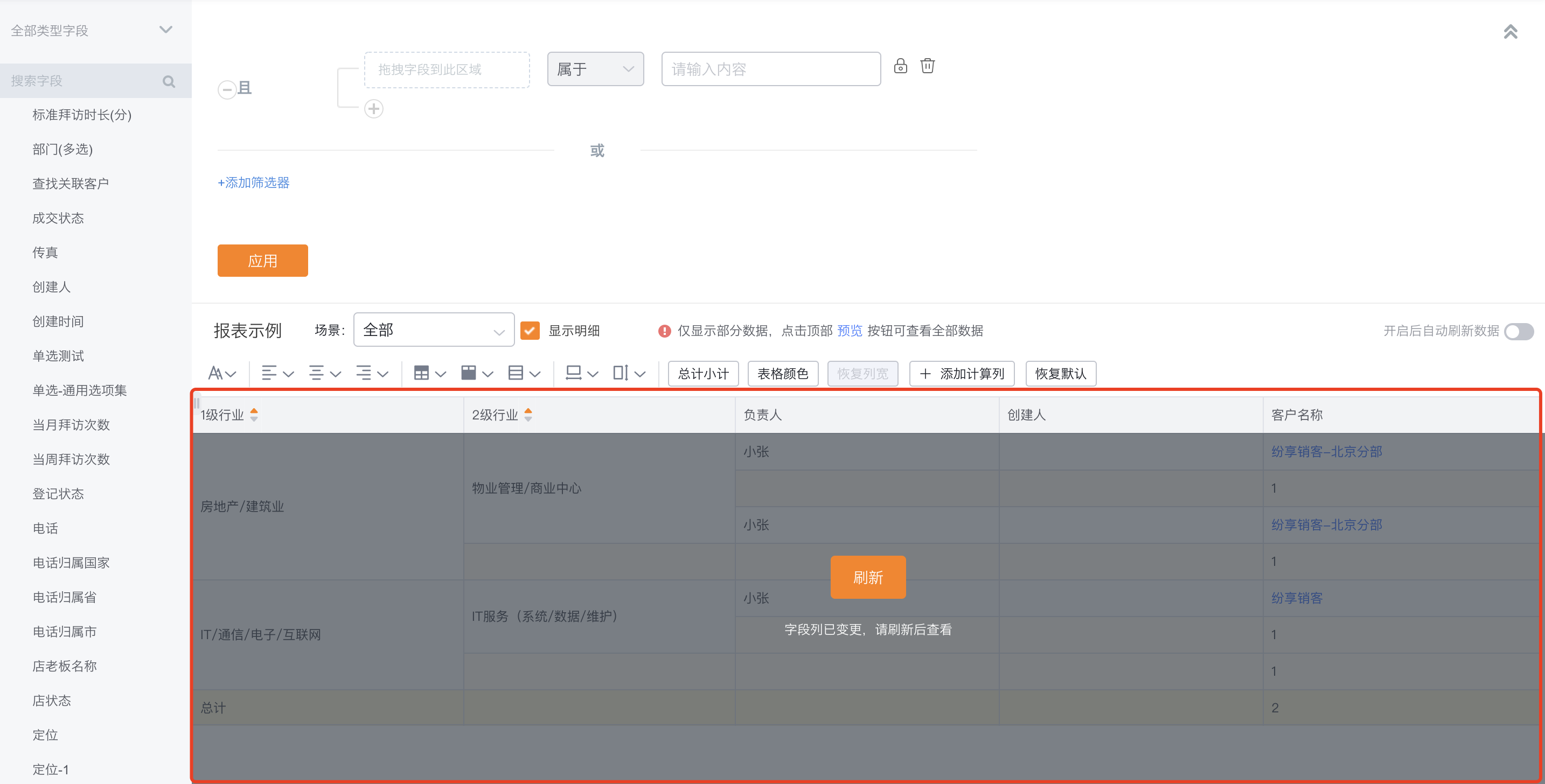
Task: Click the 恢复默认 button
Action: point(1060,373)
